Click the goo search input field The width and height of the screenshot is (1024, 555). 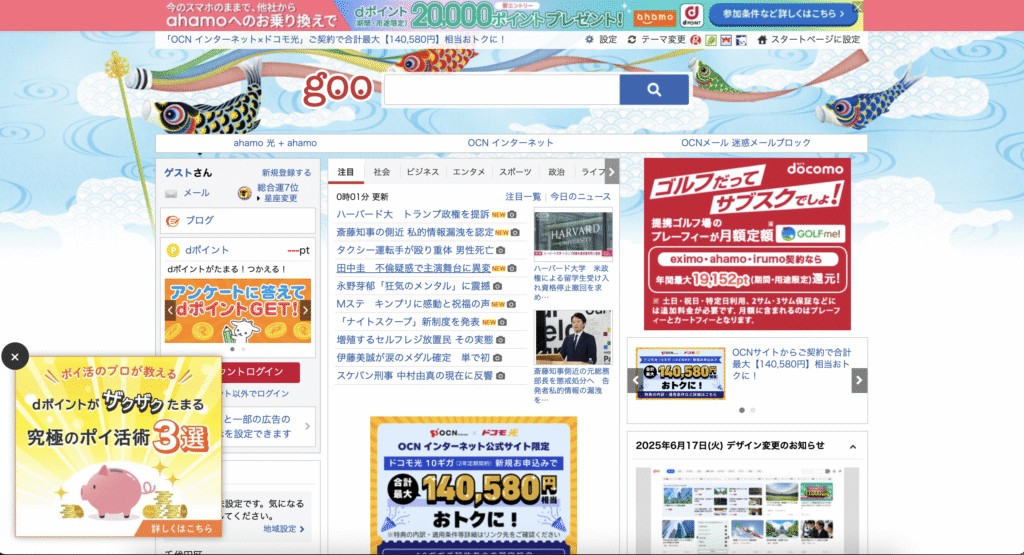click(x=500, y=90)
